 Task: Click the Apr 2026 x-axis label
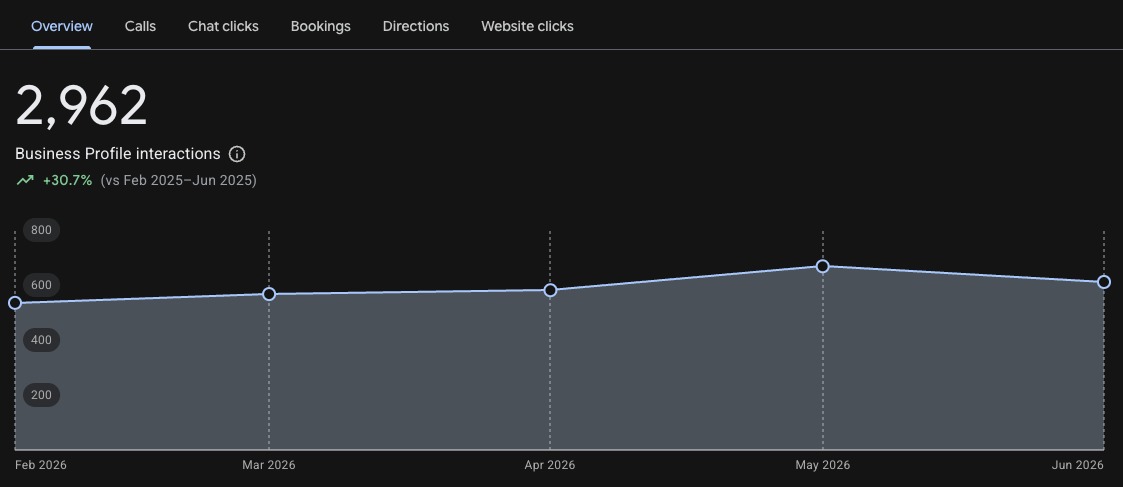tap(550, 465)
